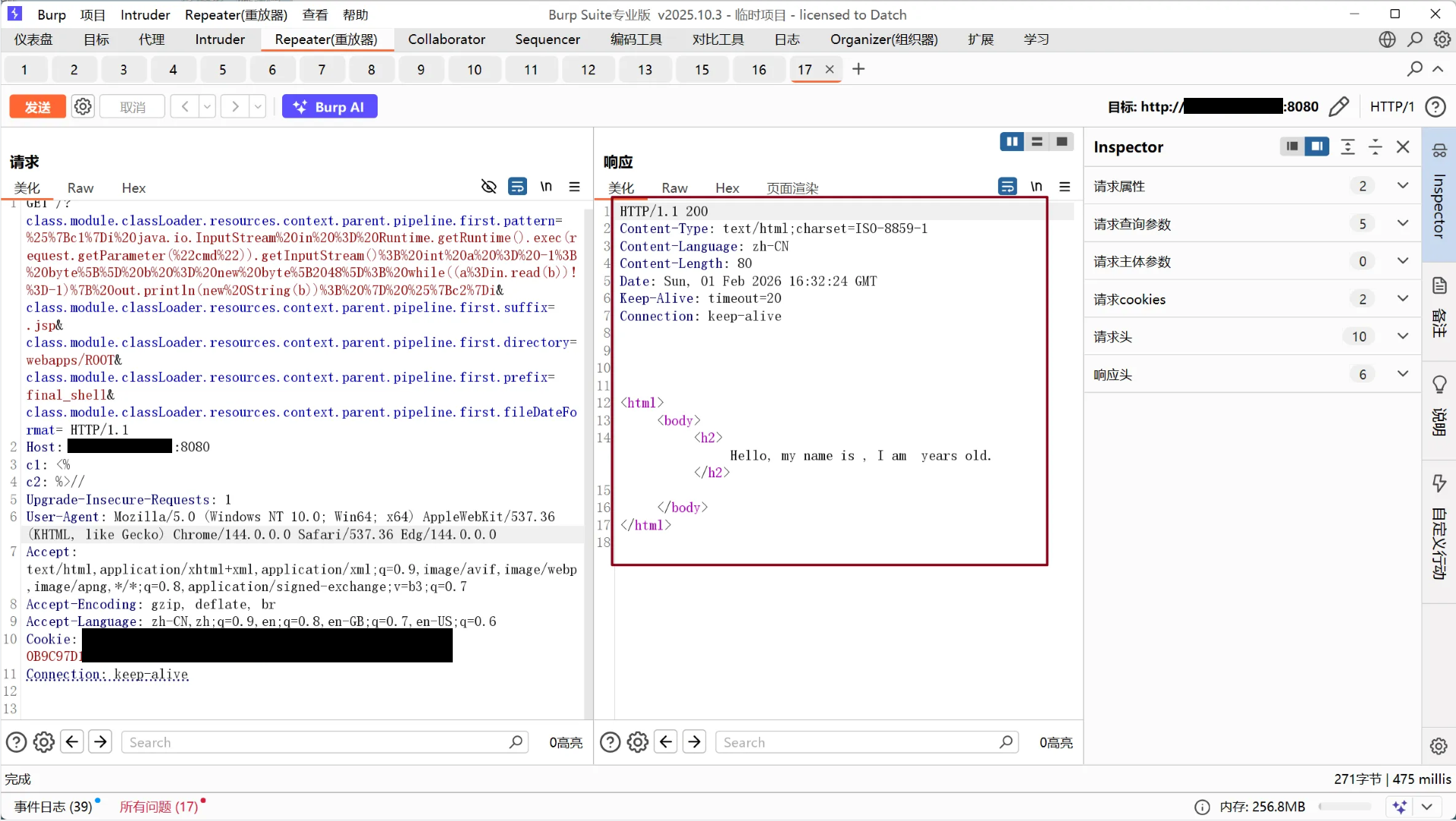Select request Raw view tab
This screenshot has width=1456, height=821.
click(x=80, y=188)
